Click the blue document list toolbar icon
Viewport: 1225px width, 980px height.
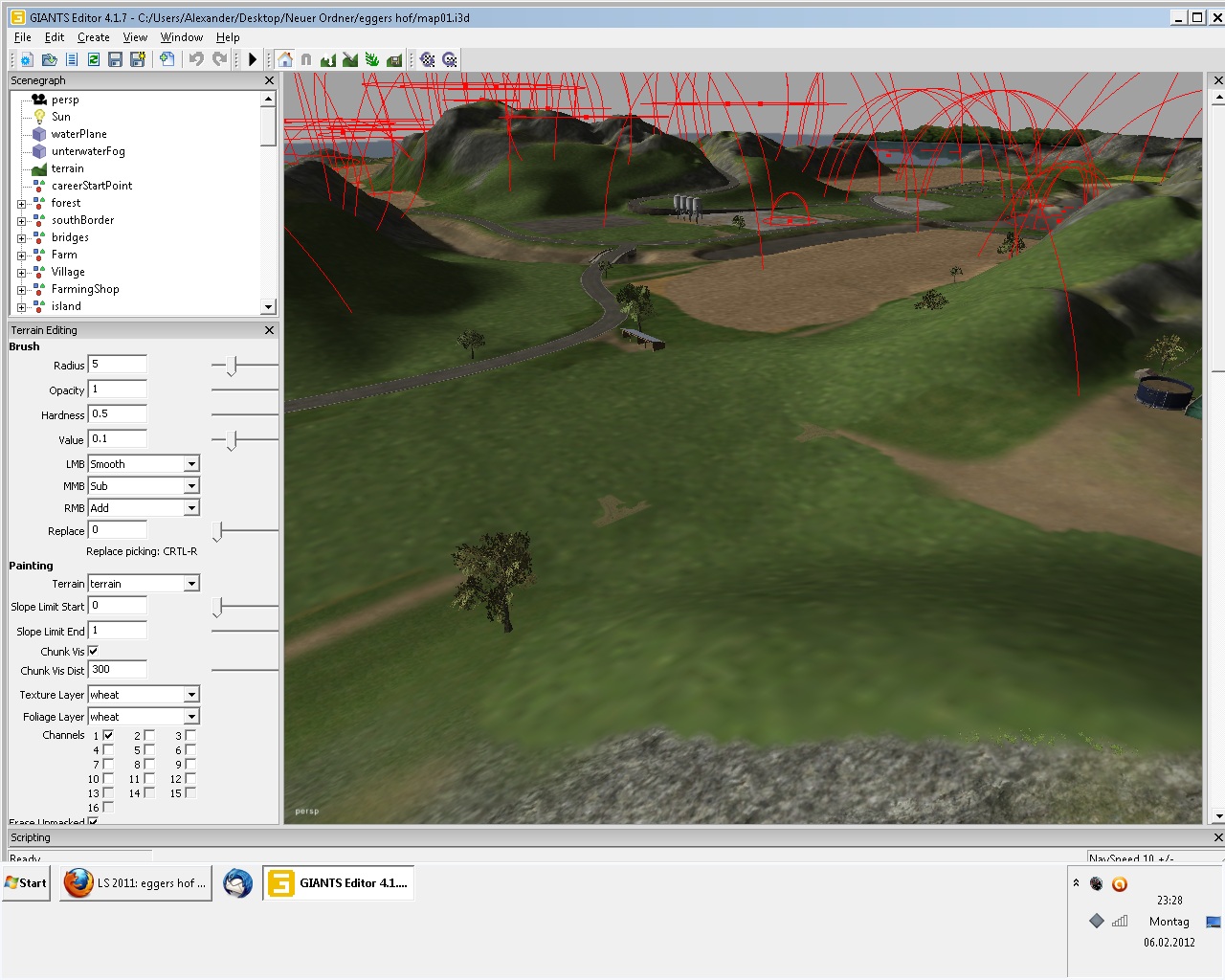72,59
